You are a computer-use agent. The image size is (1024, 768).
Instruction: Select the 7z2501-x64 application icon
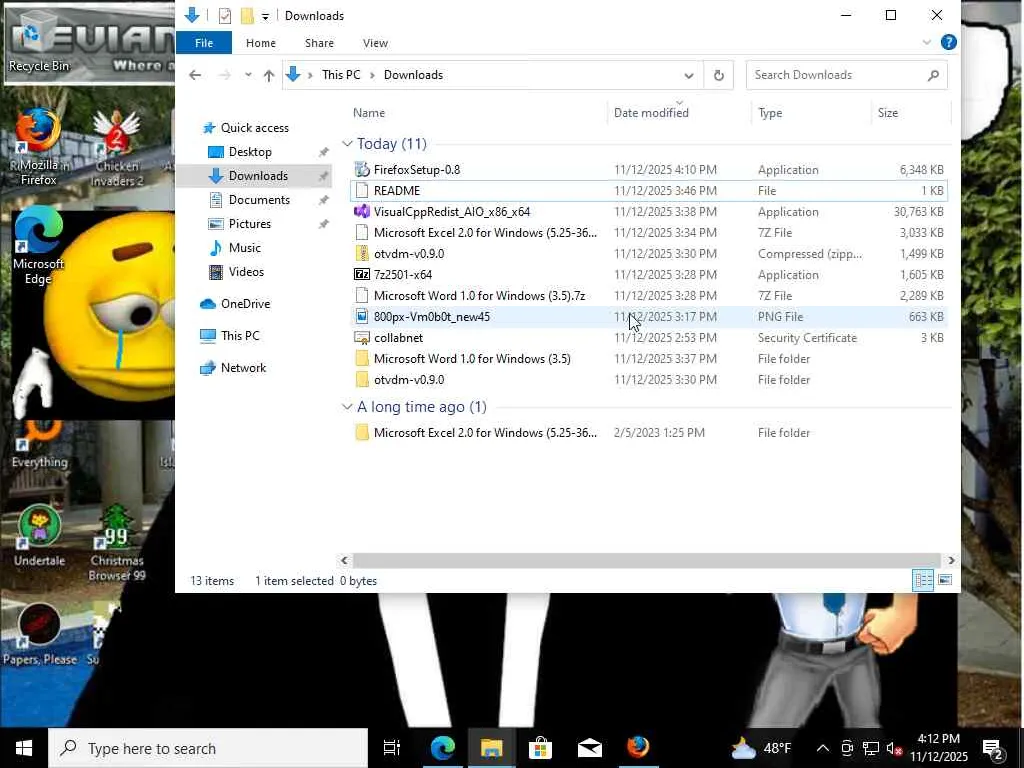(362, 275)
